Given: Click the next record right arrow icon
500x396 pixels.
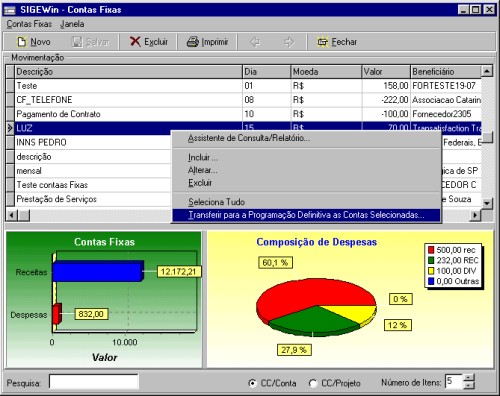Looking at the screenshot, I should tap(289, 42).
